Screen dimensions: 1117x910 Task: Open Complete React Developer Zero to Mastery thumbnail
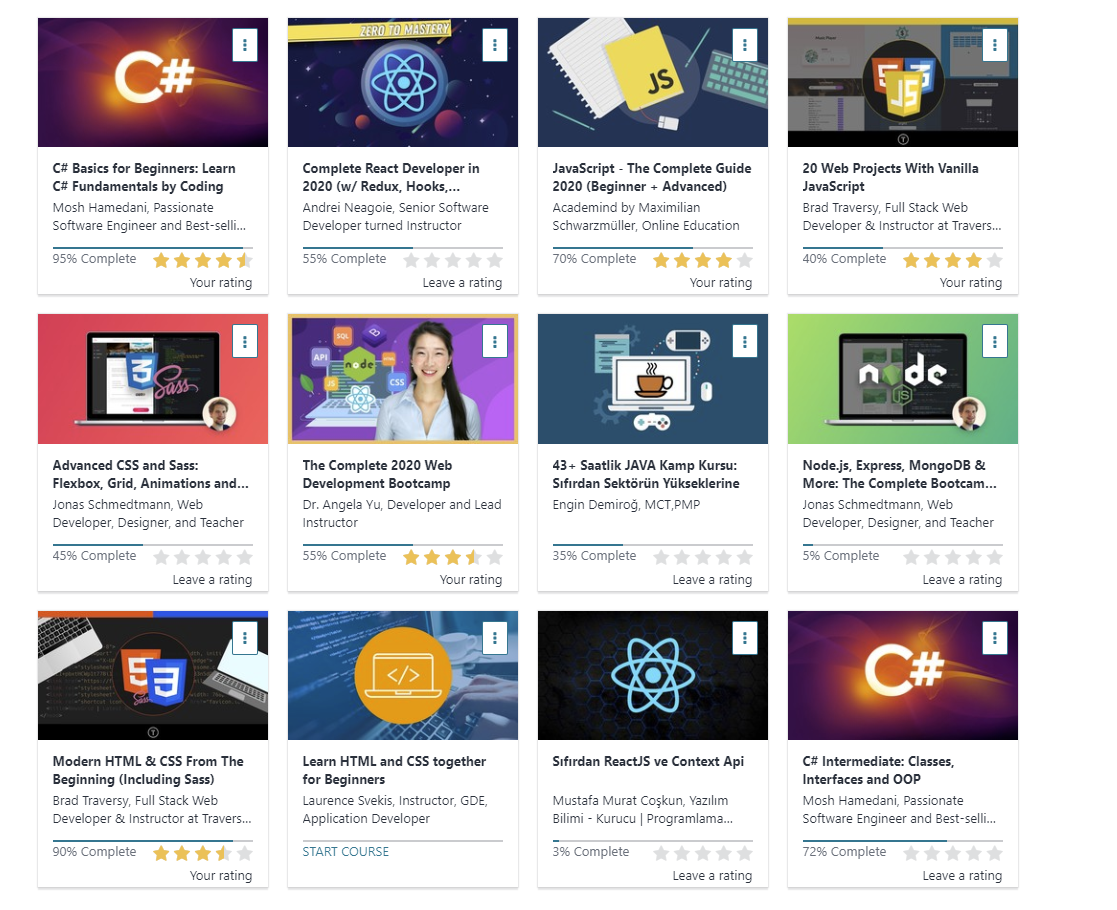click(403, 83)
